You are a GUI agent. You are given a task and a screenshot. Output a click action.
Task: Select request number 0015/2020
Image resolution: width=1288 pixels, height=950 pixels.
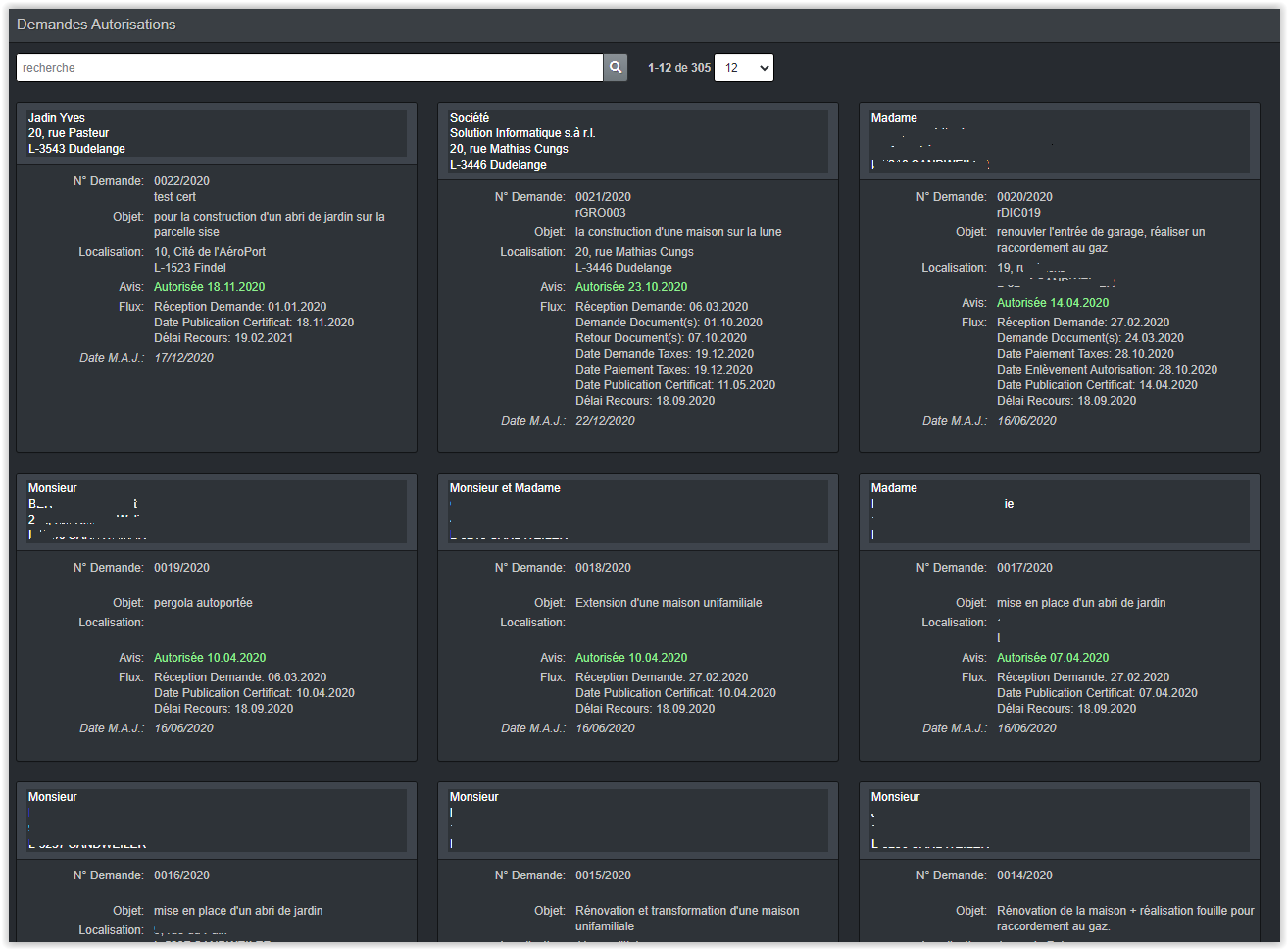603,875
